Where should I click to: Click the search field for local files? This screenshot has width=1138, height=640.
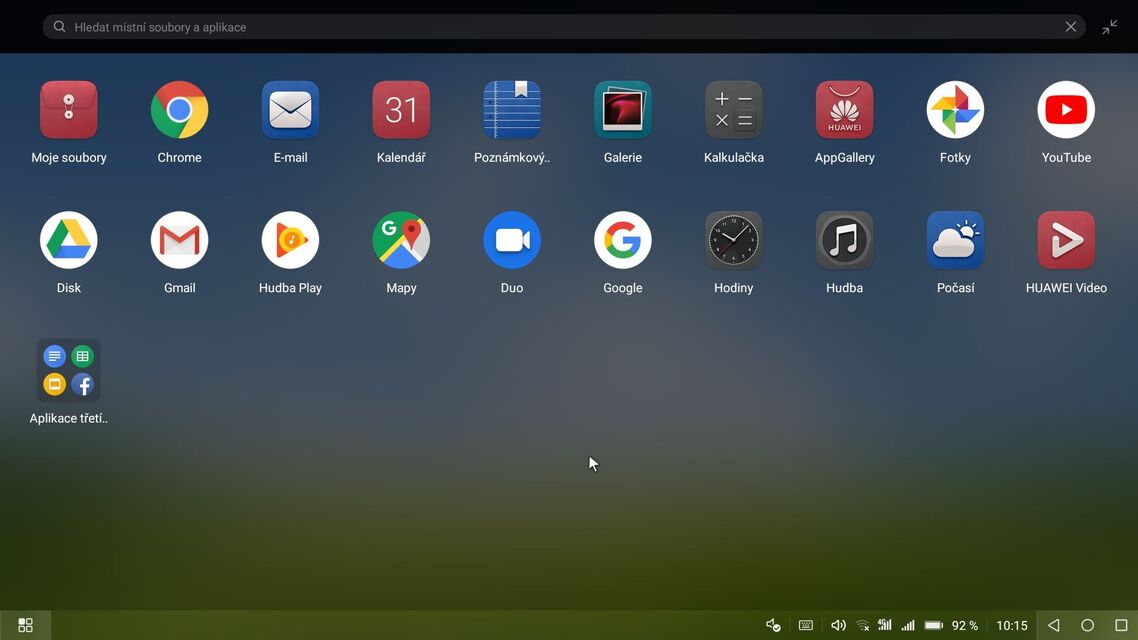pos(550,27)
